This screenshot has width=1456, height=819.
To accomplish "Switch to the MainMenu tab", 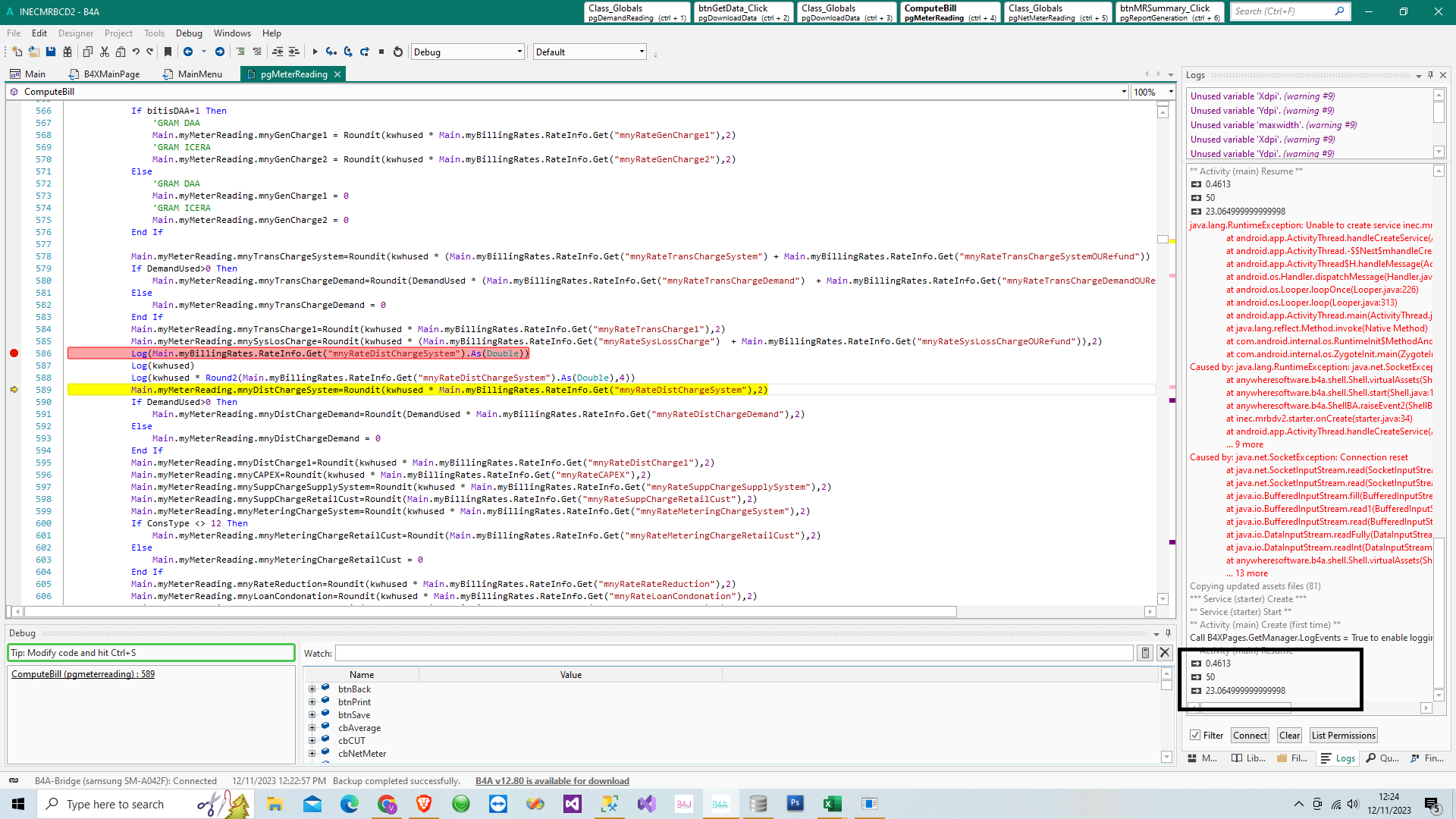I will coord(199,74).
